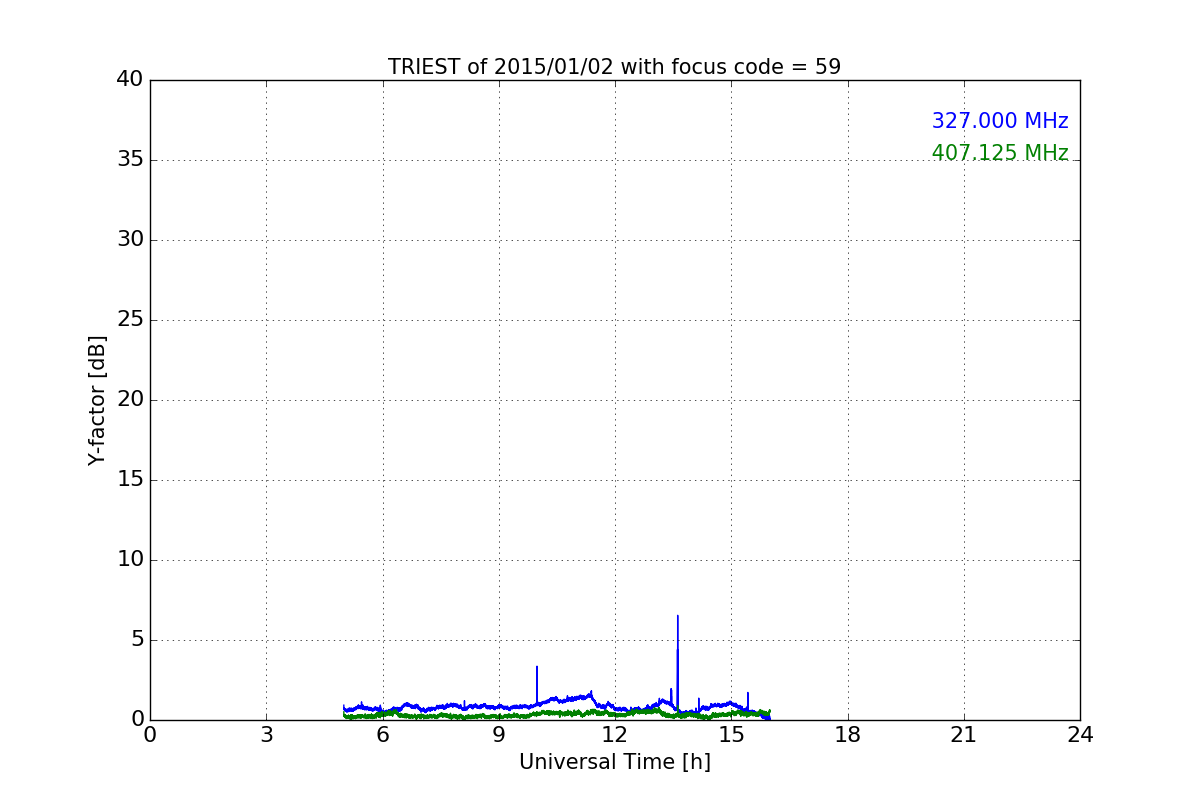The height and width of the screenshot is (800, 1200).
Task: Click the y-axis tick label '35'
Action: coord(130,160)
